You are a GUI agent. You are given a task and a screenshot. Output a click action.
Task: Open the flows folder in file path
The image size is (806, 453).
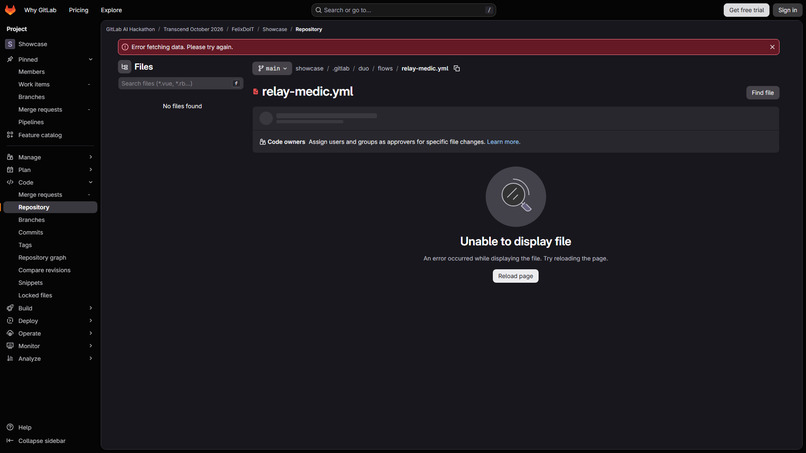coord(385,68)
